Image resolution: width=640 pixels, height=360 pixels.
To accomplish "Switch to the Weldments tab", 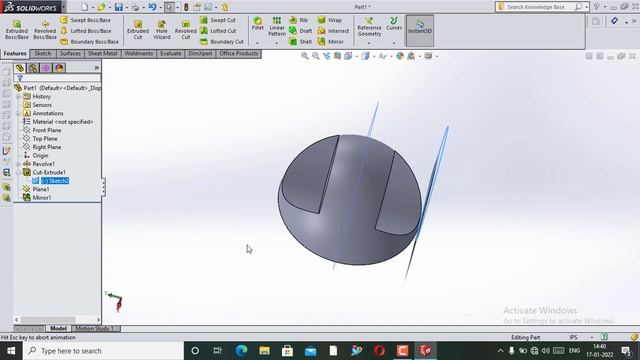I will [139, 53].
